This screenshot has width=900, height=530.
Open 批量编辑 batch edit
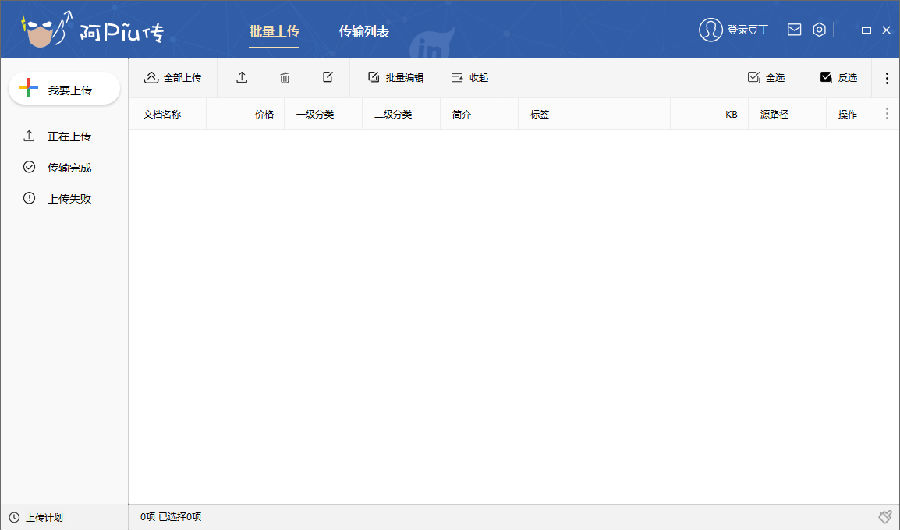(396, 77)
